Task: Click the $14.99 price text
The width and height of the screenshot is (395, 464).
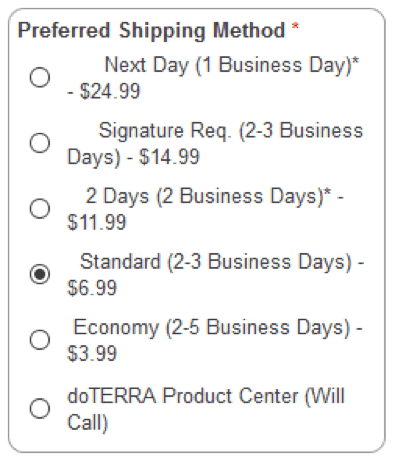Action: [169, 157]
